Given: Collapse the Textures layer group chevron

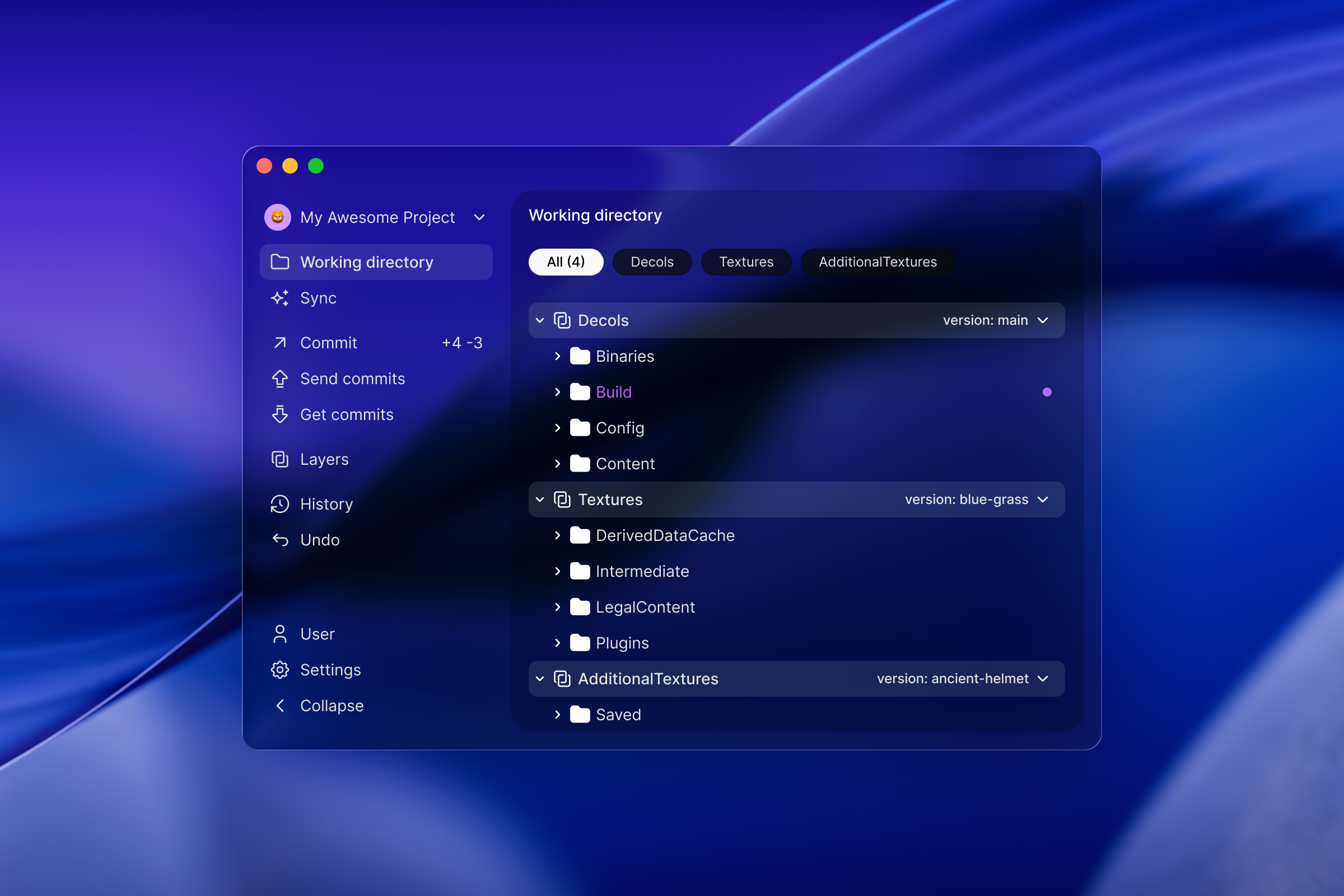Looking at the screenshot, I should (540, 500).
